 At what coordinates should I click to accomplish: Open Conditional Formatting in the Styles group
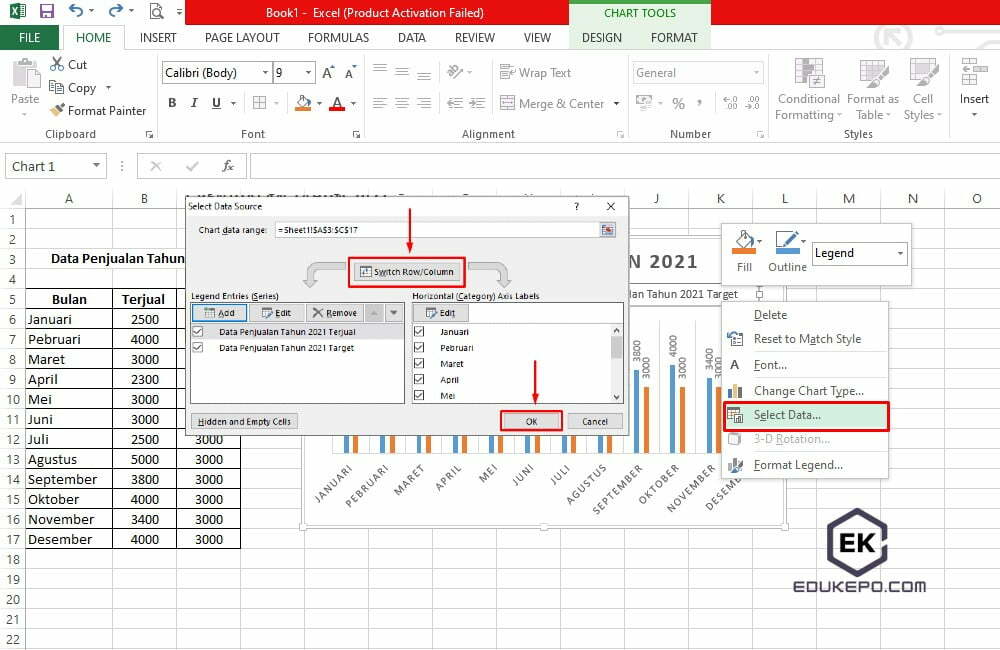807,90
